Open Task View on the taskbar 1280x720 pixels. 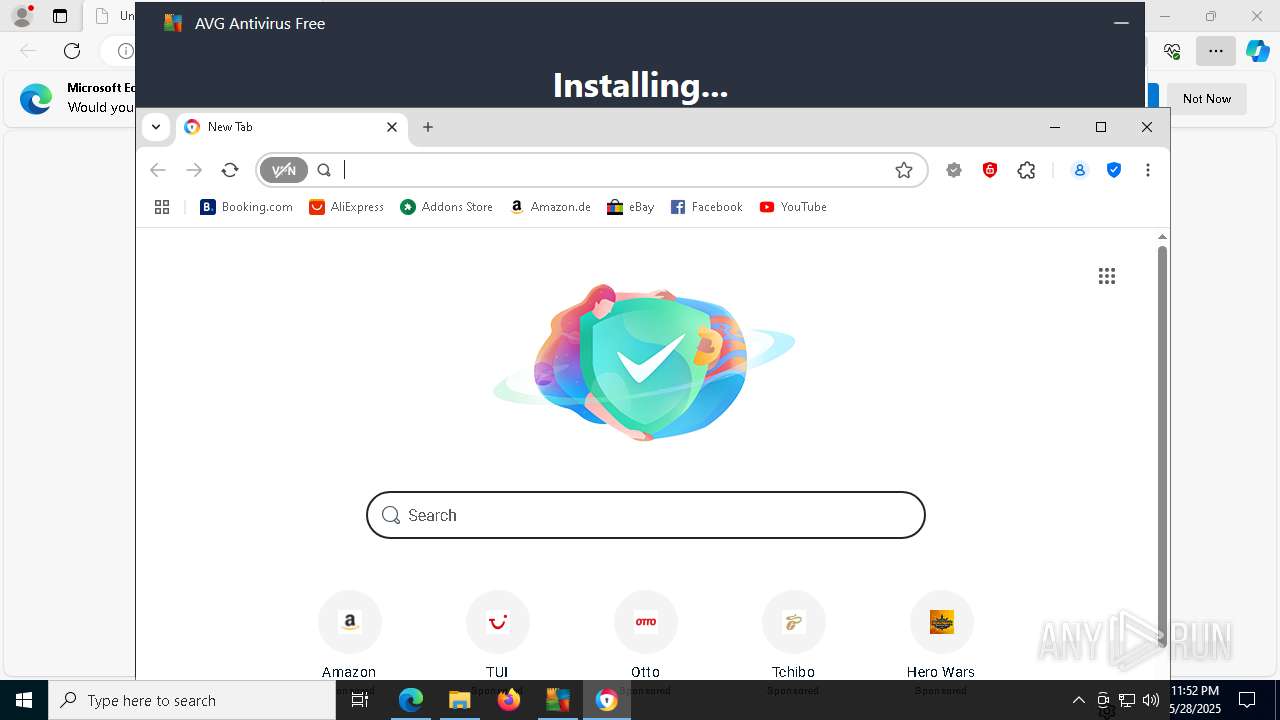pos(360,700)
